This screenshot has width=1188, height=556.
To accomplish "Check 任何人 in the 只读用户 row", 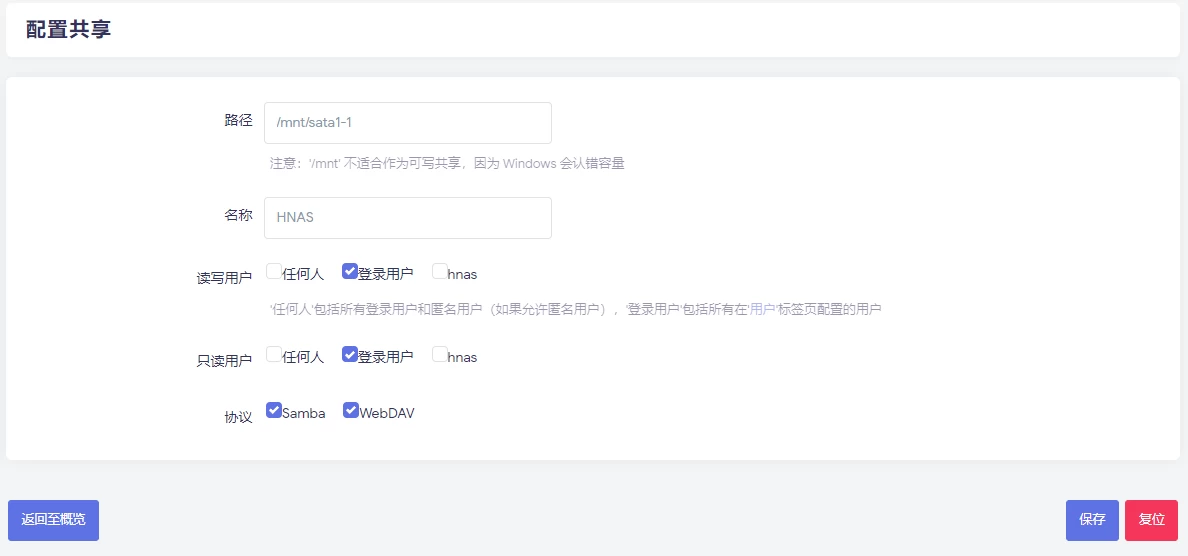I will tap(274, 354).
